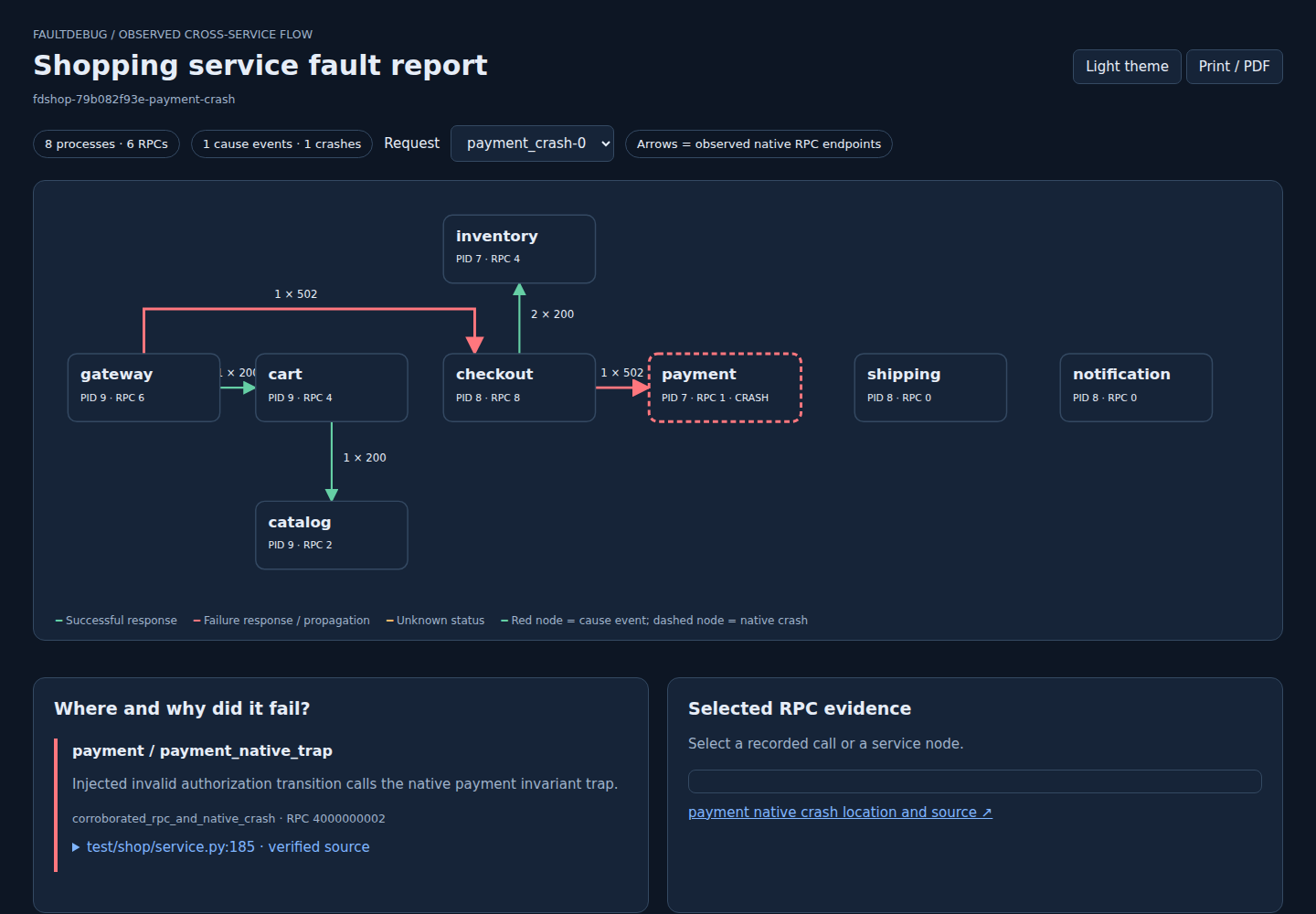Select the crashed payment node
1316x914 pixels.
tap(725, 388)
